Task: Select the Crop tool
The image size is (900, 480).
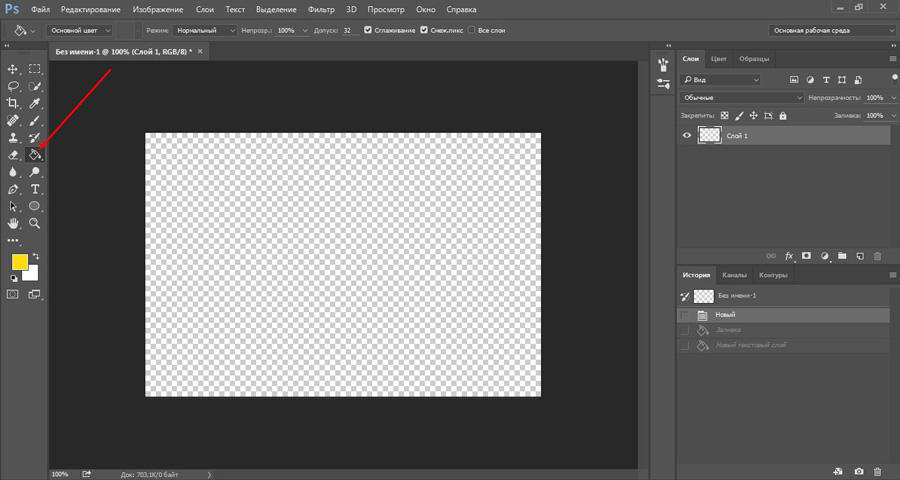Action: 13,103
